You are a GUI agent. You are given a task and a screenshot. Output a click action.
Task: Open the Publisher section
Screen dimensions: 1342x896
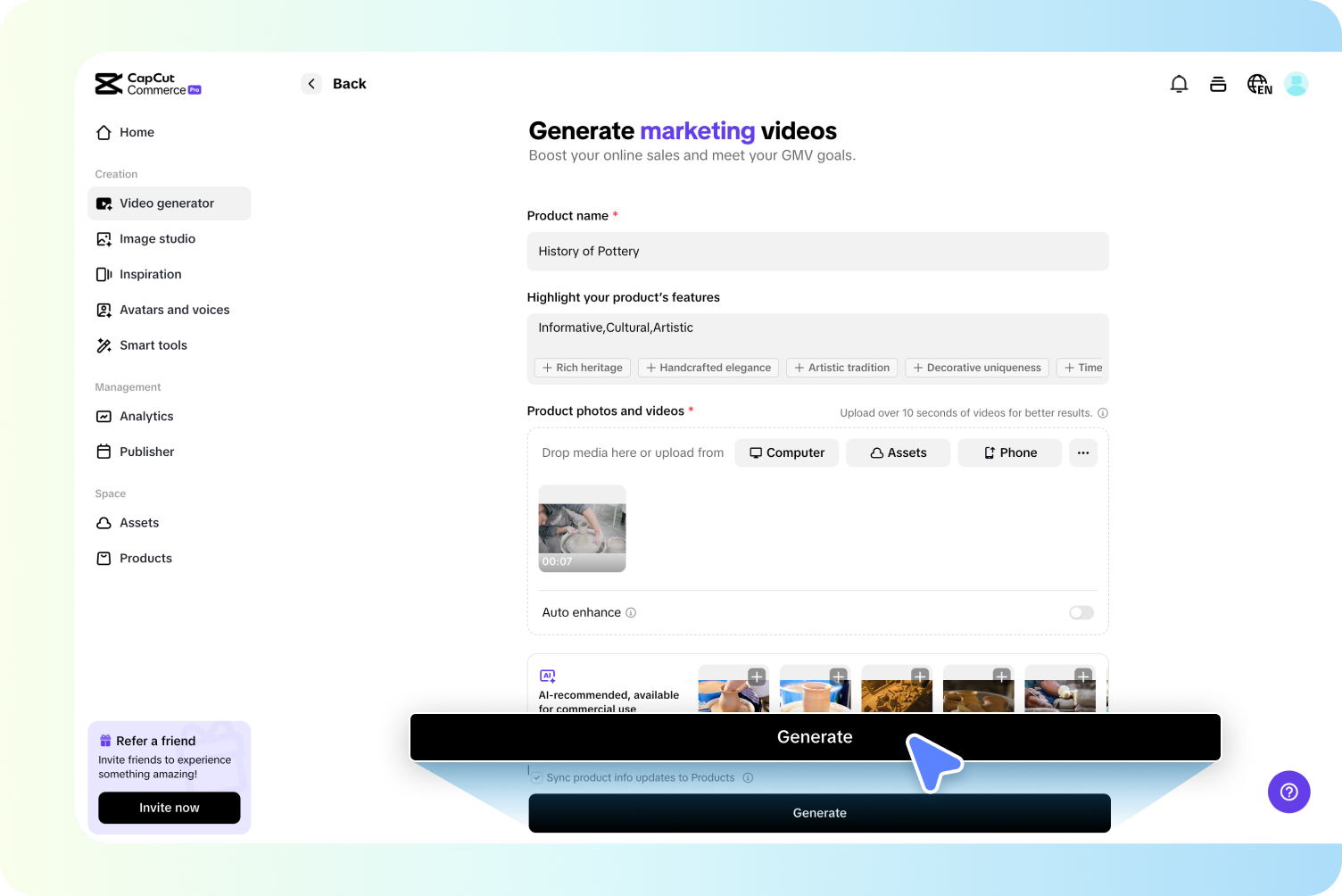[x=146, y=452]
